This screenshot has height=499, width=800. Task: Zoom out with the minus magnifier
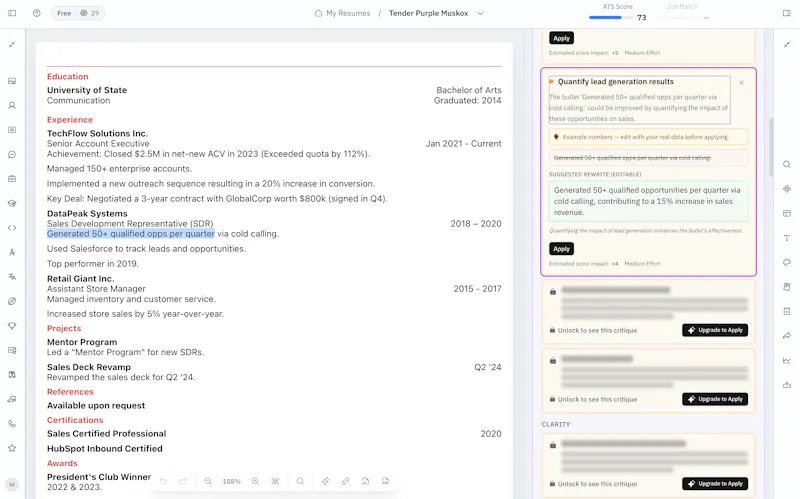(x=208, y=481)
